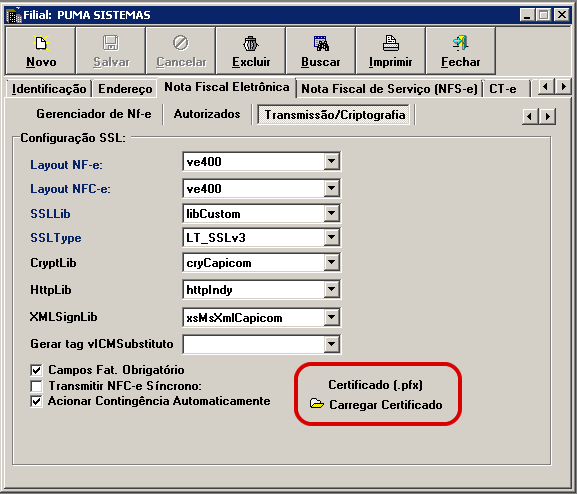Click the Excluir trash can icon
The image size is (577, 494).
[251, 43]
